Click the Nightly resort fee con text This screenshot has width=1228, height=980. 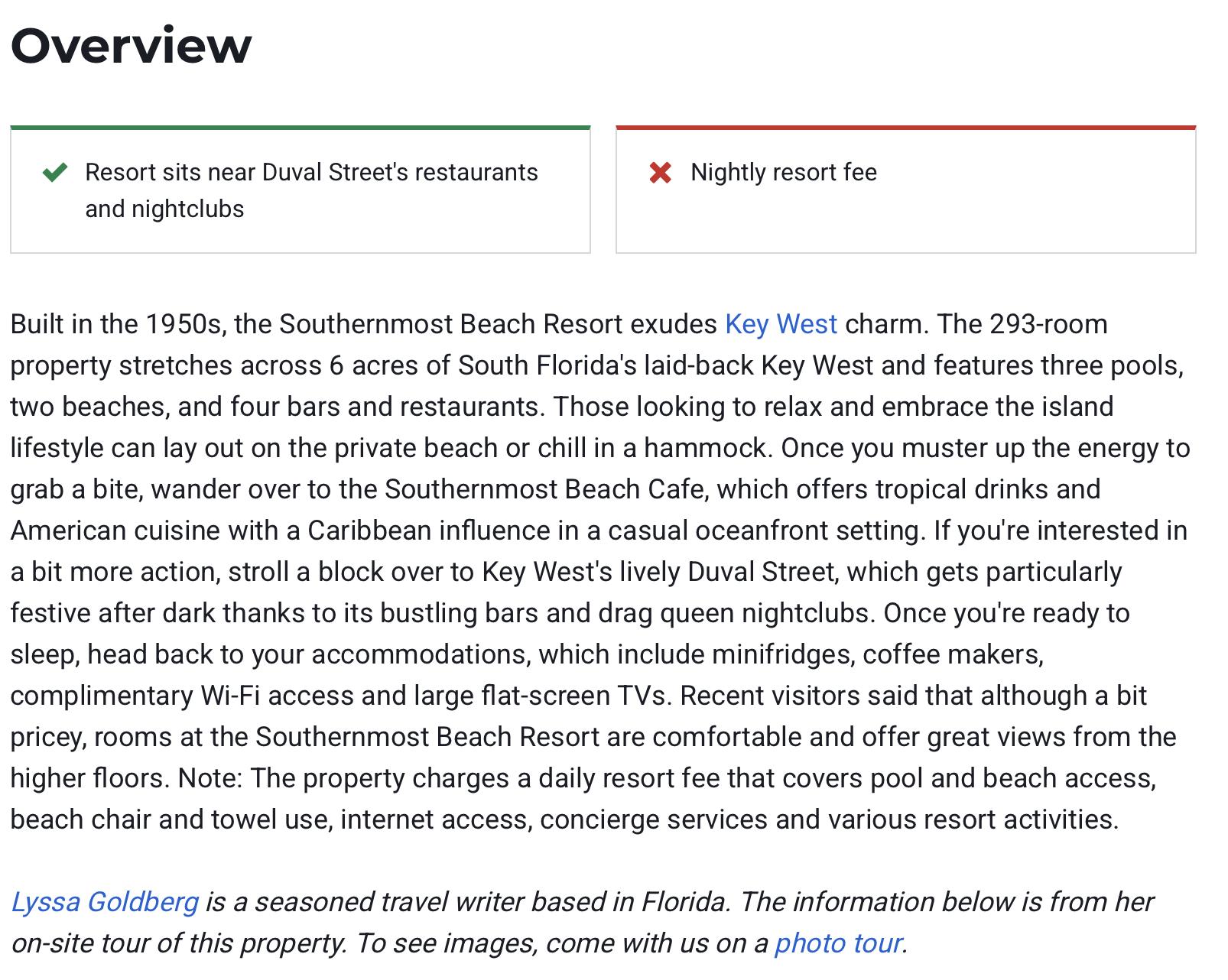783,173
